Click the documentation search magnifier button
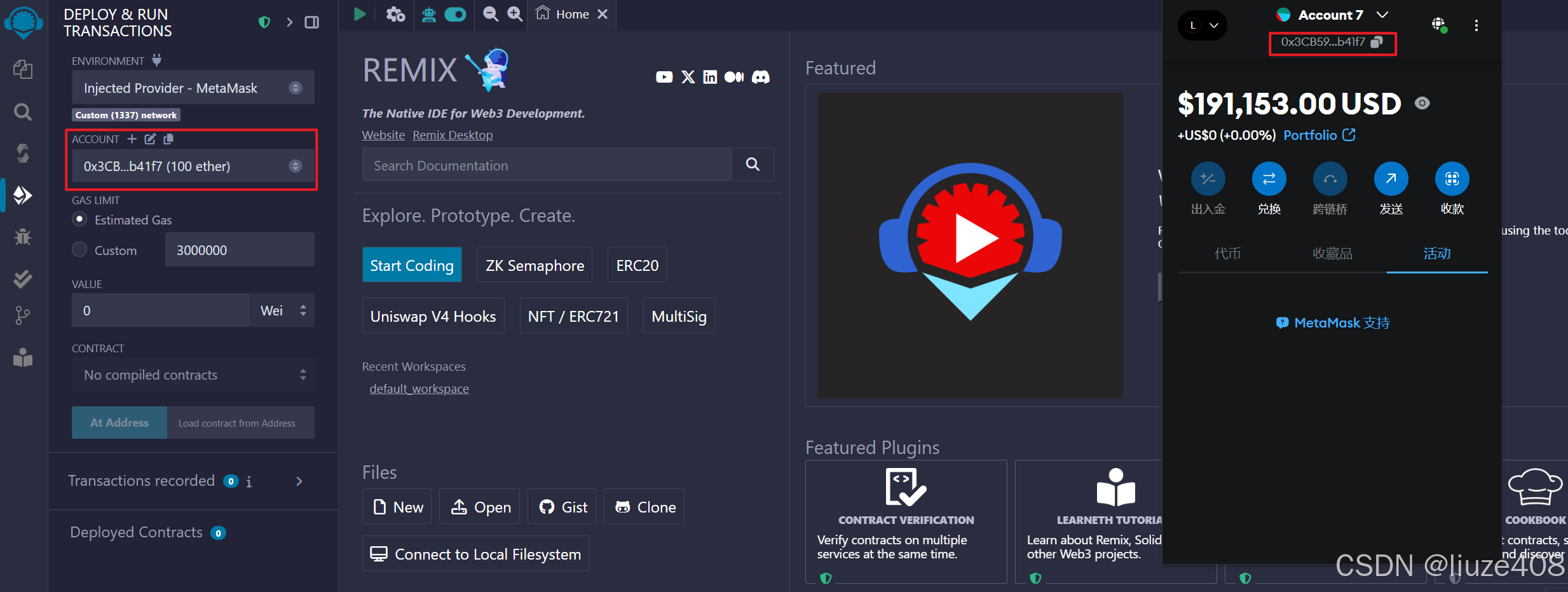1568x592 pixels. pyautogui.click(x=753, y=165)
